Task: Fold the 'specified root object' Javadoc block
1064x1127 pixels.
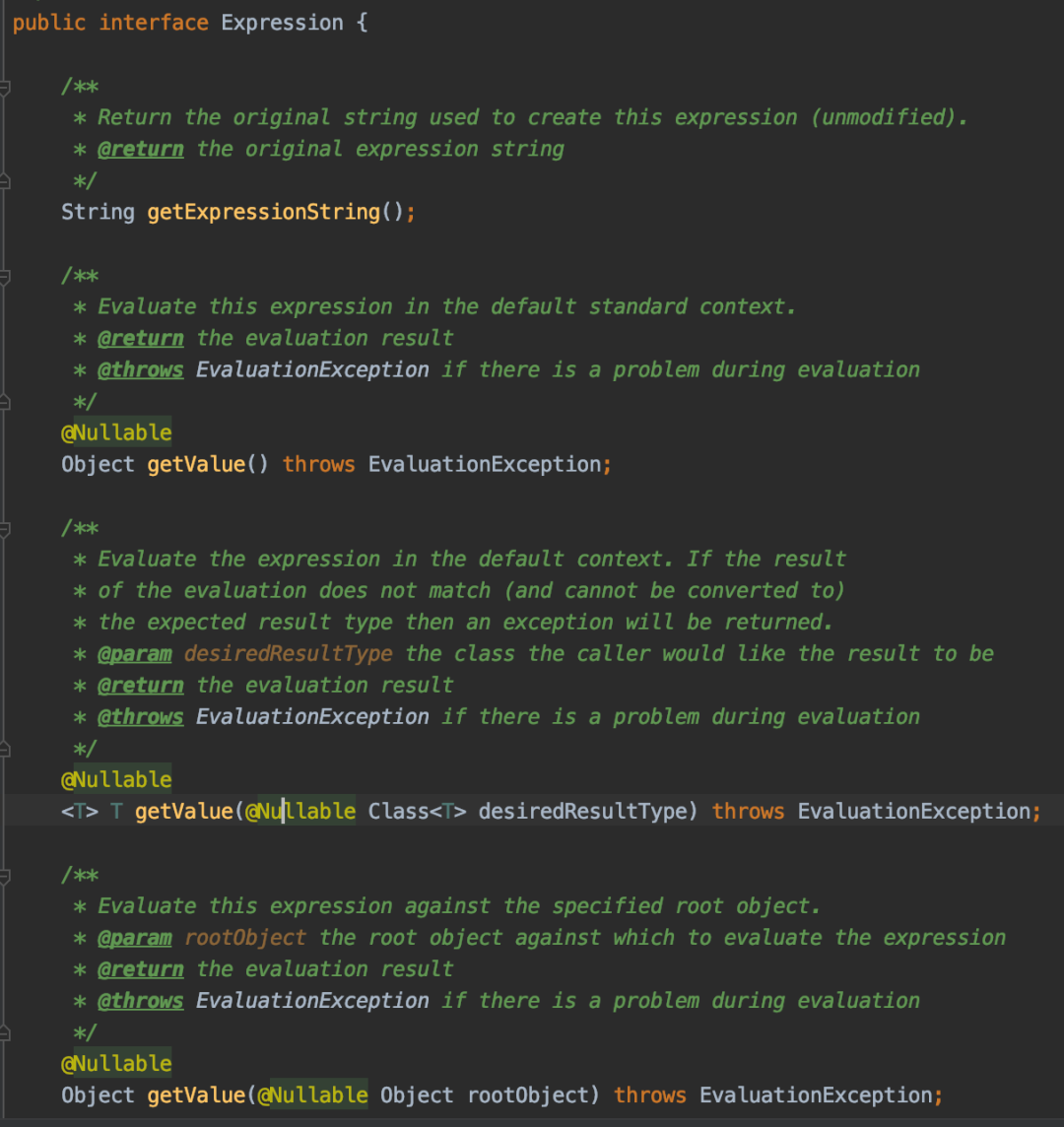Action: [x=4, y=876]
